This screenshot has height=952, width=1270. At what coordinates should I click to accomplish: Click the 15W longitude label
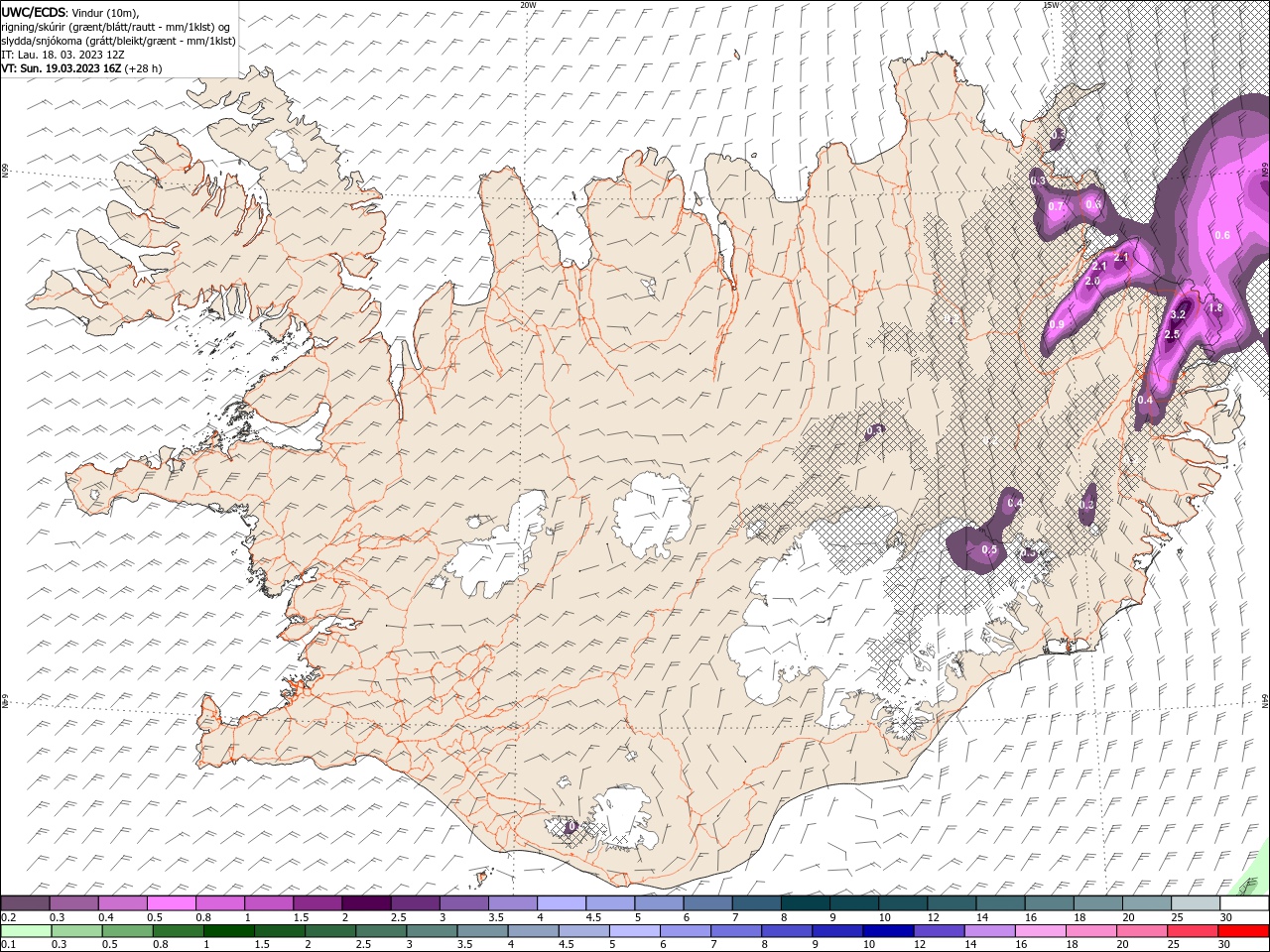pyautogui.click(x=1051, y=5)
